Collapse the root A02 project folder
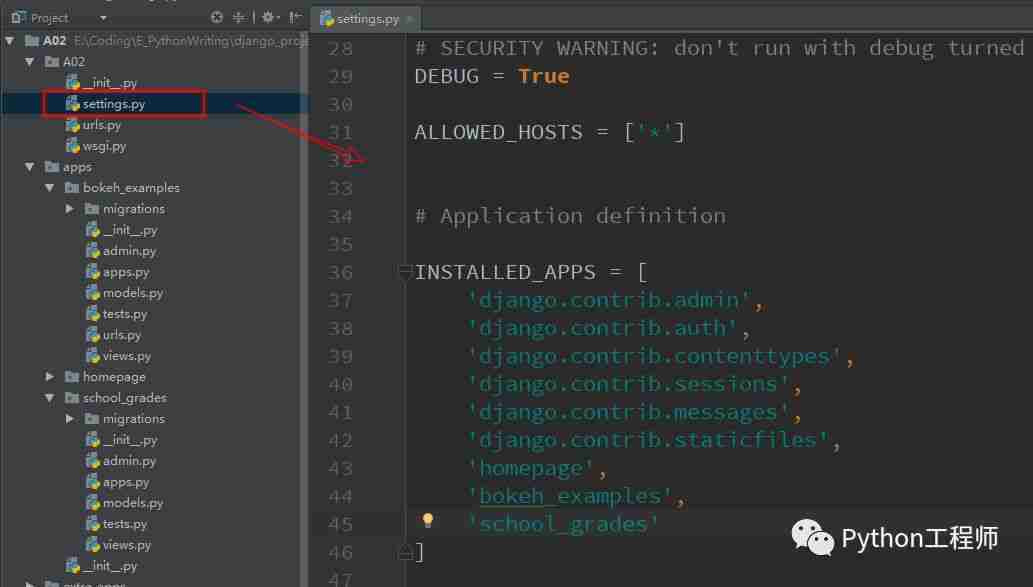The height and width of the screenshot is (587, 1033). pos(10,41)
